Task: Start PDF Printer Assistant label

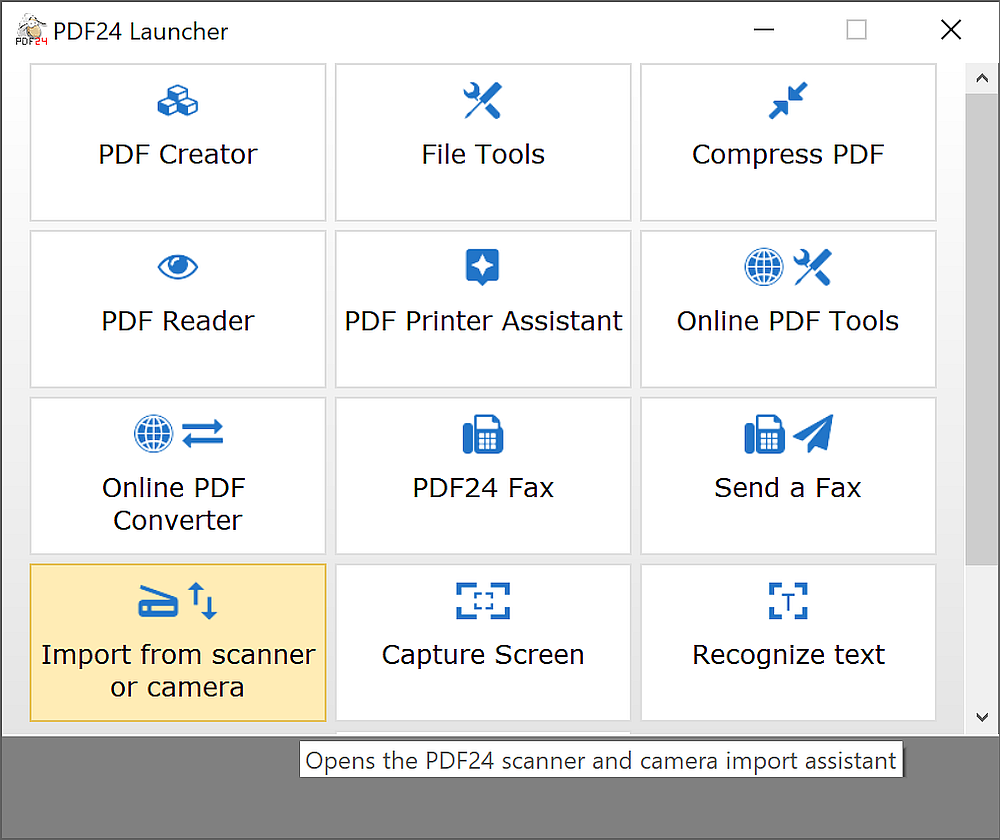Action: point(483,321)
